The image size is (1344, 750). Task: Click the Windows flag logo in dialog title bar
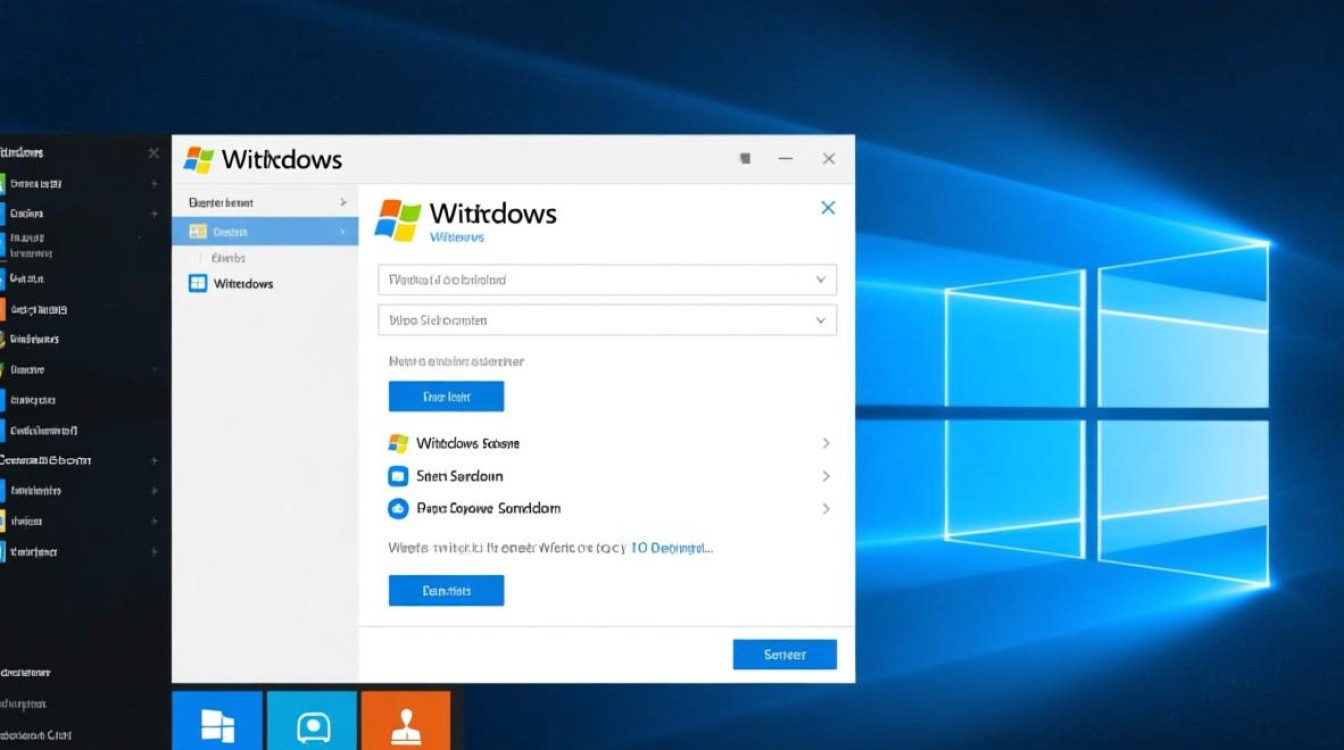(x=199, y=160)
